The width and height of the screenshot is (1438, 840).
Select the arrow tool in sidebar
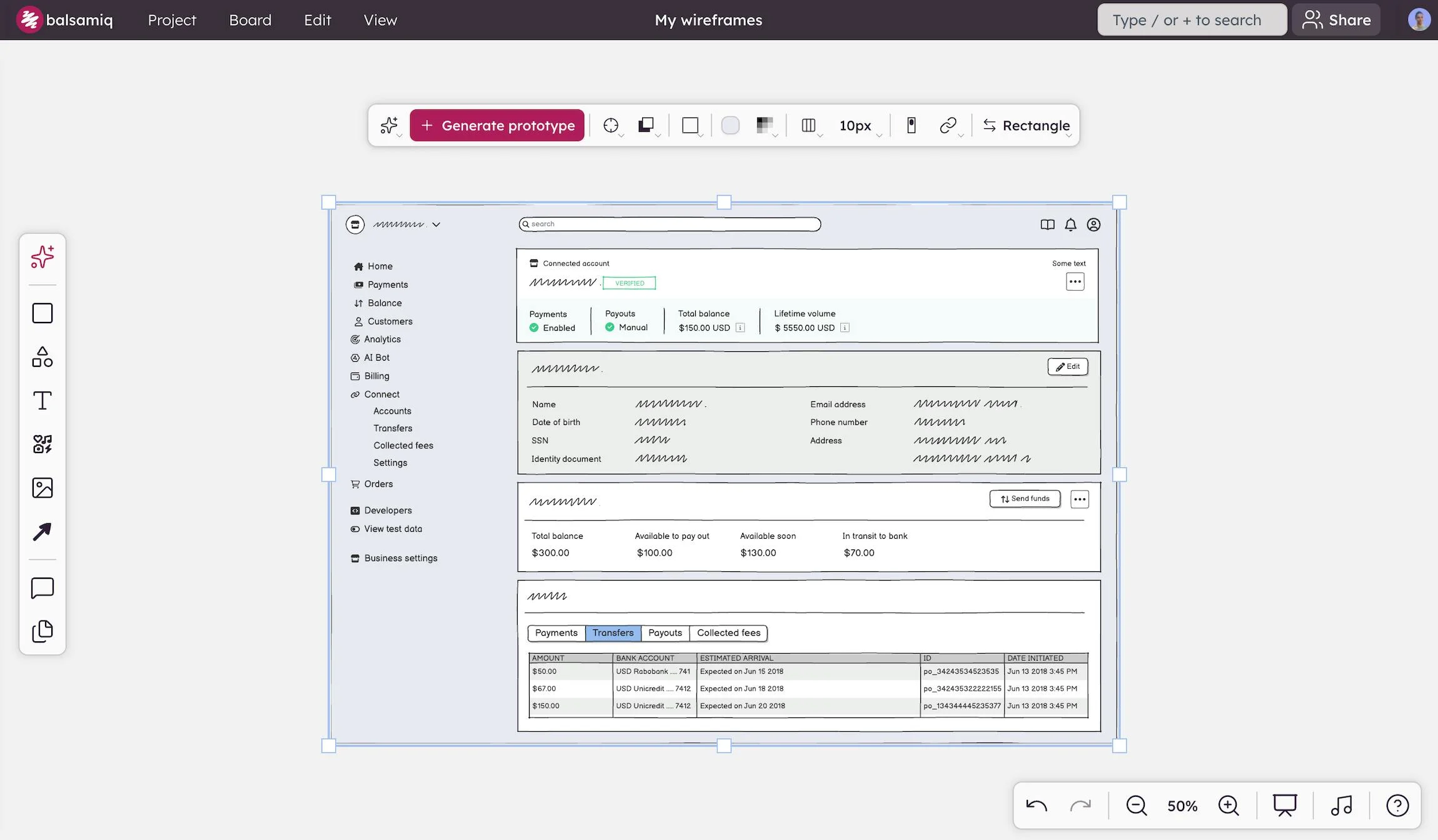(43, 532)
